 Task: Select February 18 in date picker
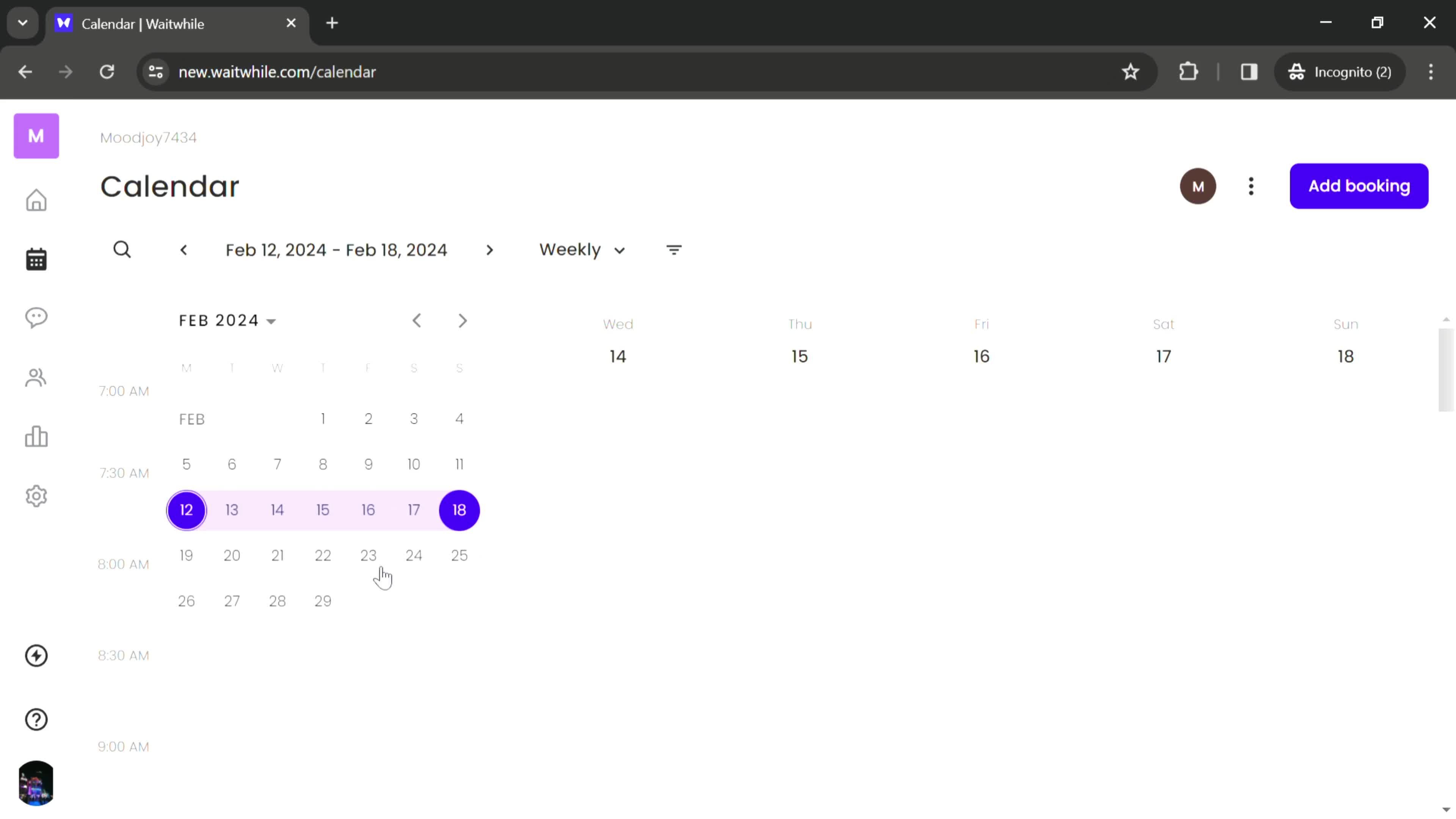click(459, 510)
